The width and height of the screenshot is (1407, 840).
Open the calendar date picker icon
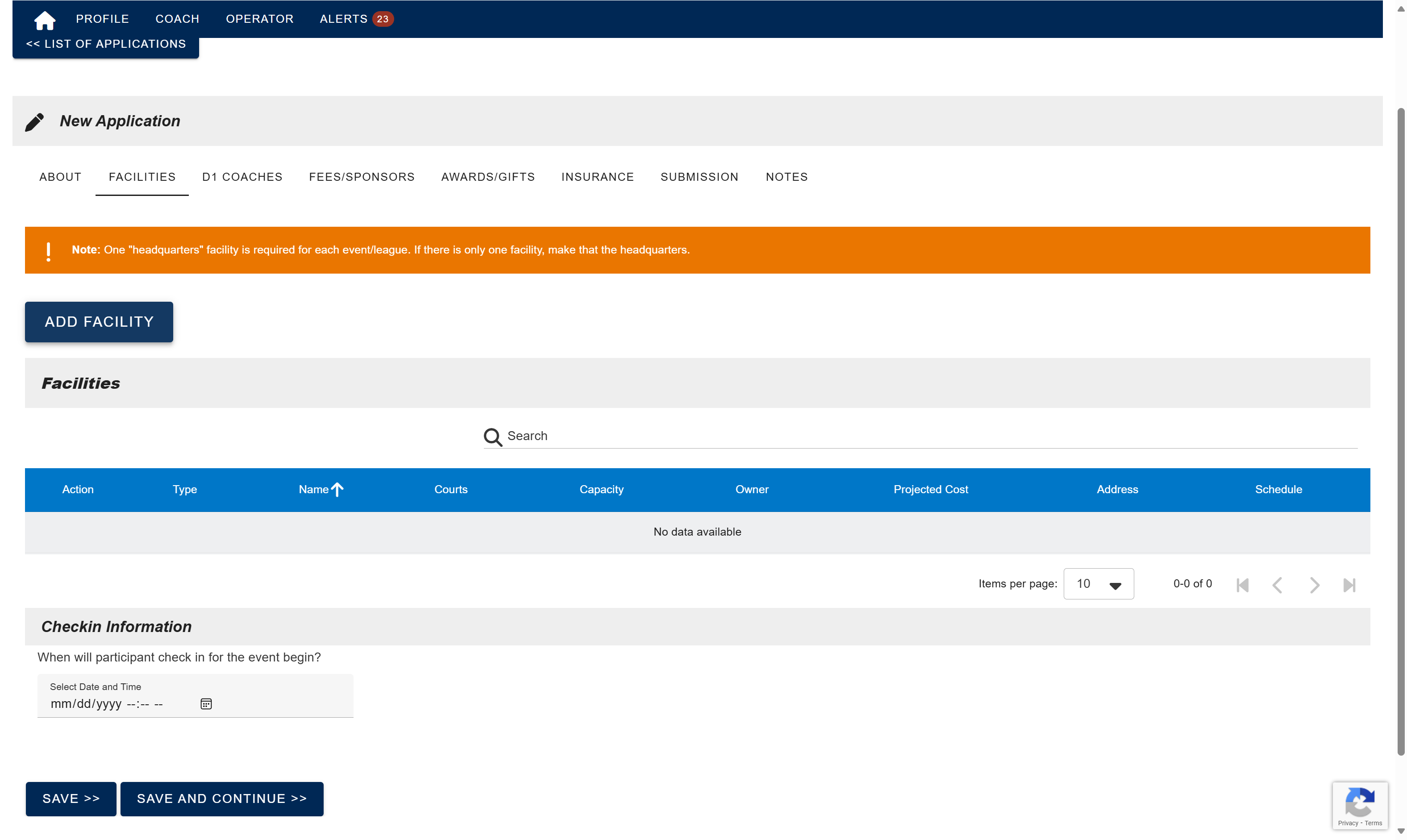coord(206,703)
